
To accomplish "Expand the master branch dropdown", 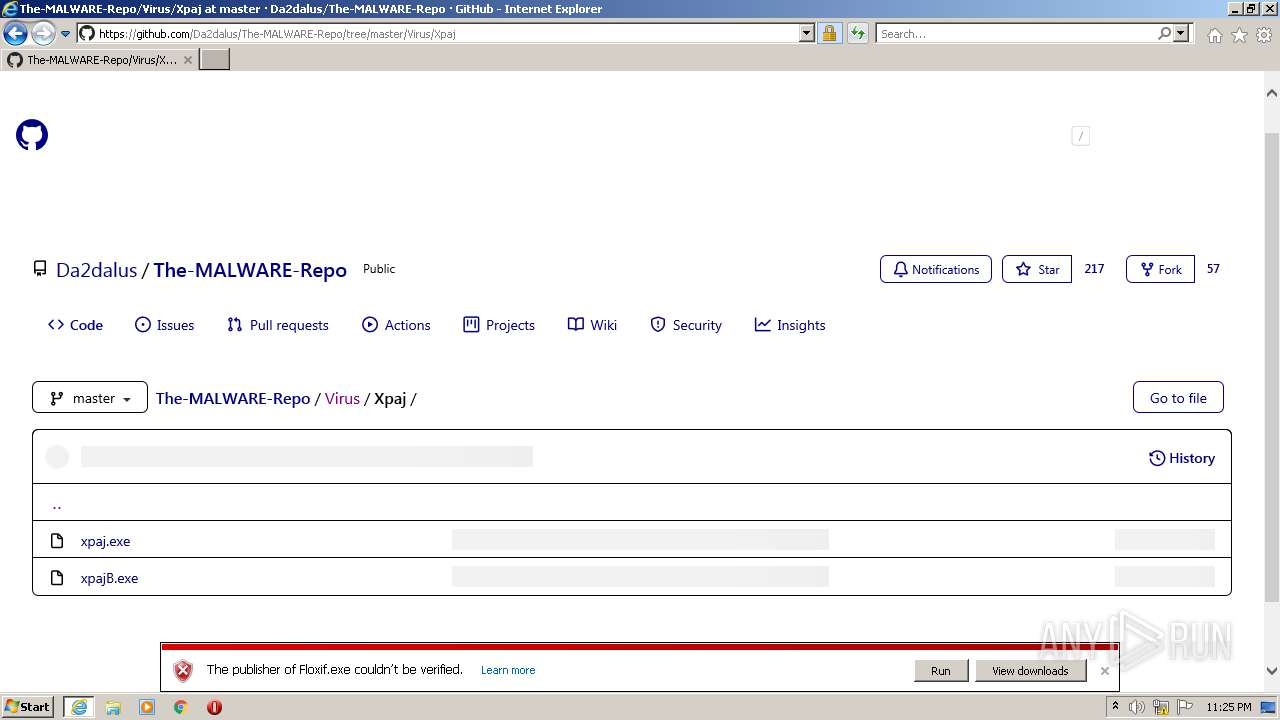I will 90,398.
